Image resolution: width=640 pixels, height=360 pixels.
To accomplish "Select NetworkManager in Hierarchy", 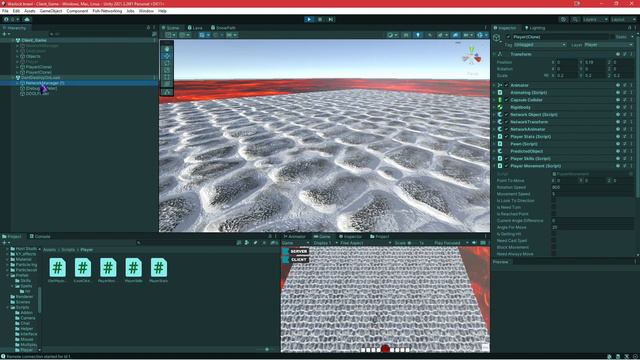I will click(45, 83).
